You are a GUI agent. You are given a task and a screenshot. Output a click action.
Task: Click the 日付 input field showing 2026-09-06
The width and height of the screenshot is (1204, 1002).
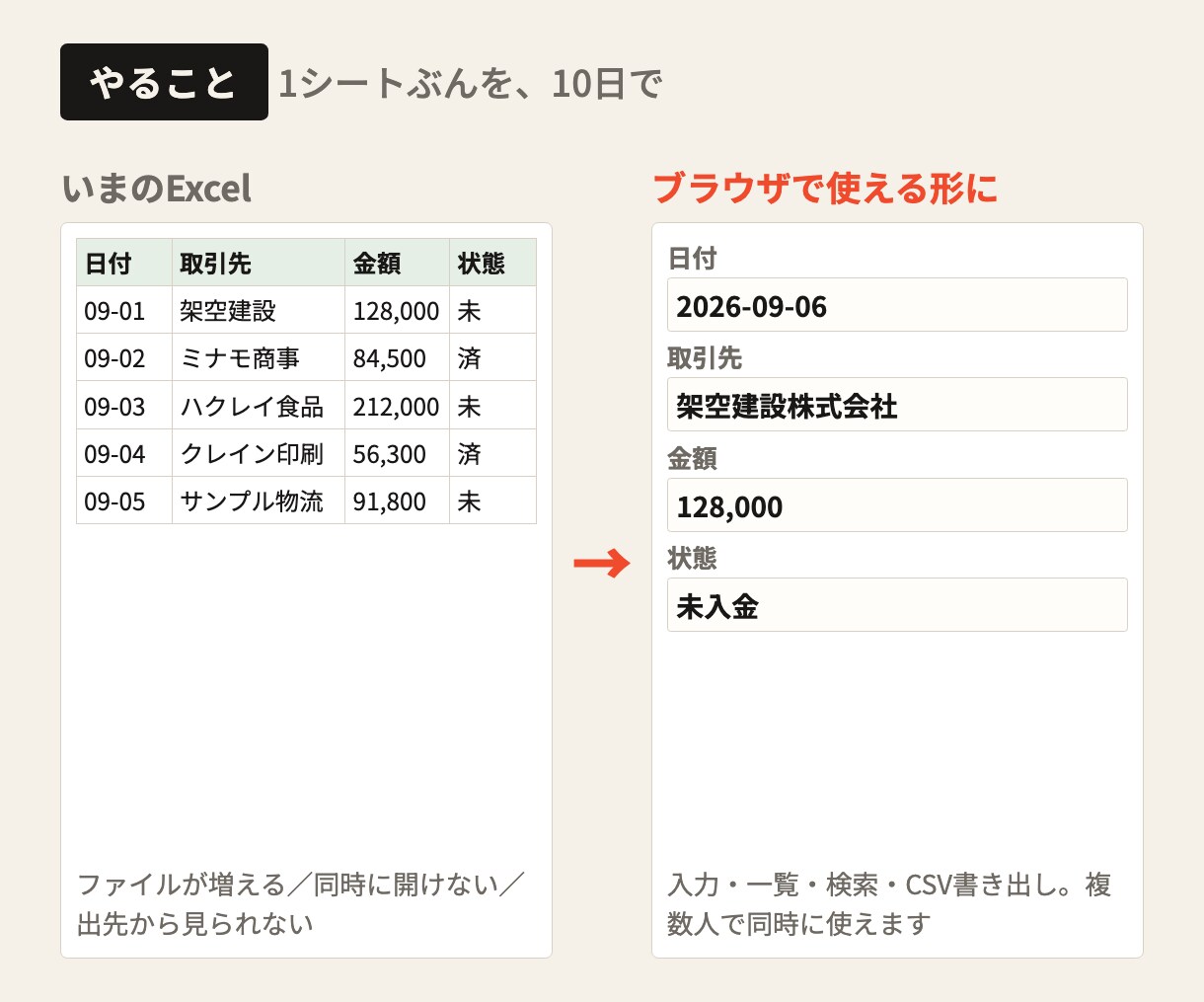coord(897,305)
